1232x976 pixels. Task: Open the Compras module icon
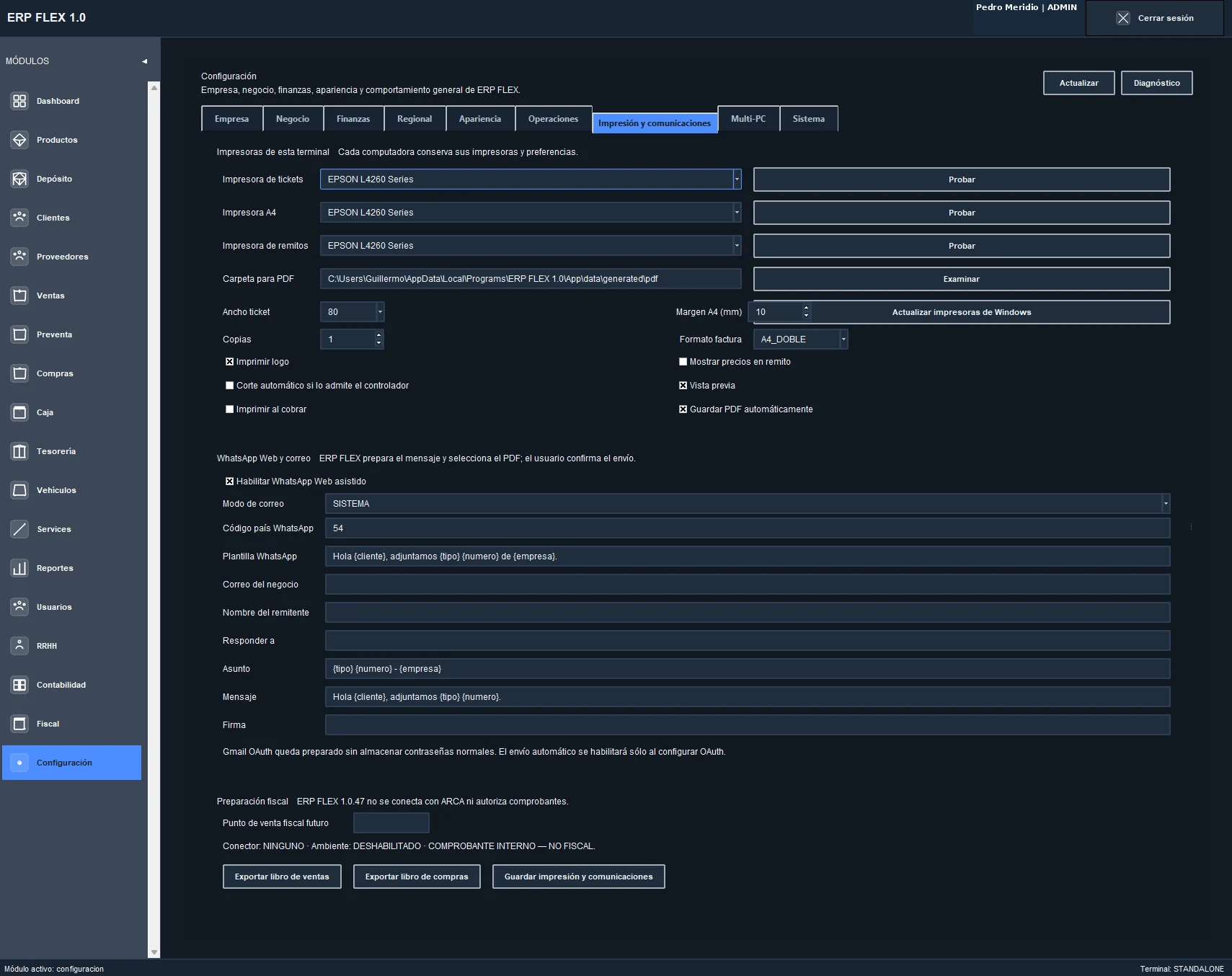point(19,373)
